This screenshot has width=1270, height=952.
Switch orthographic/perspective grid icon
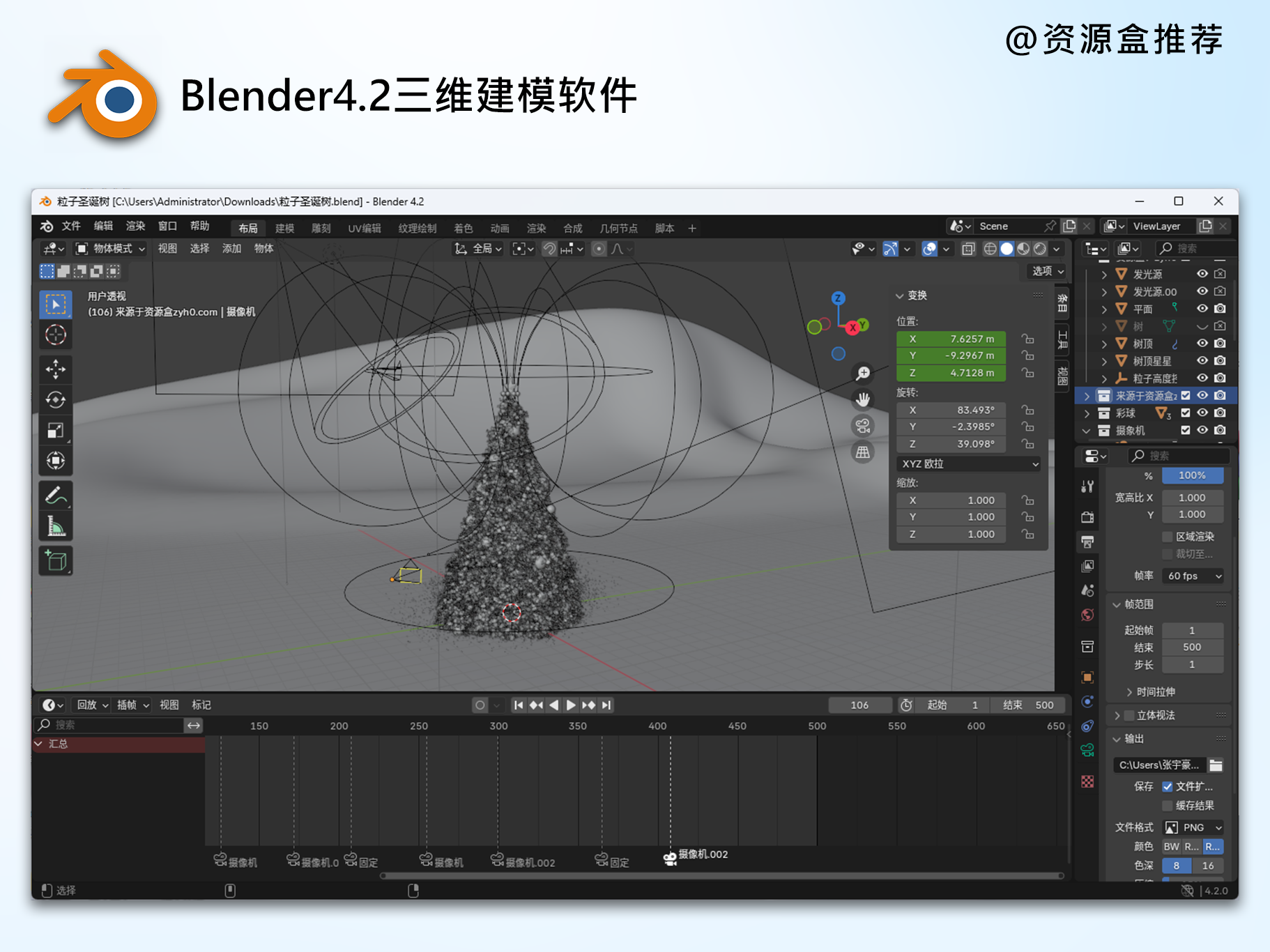[x=863, y=452]
